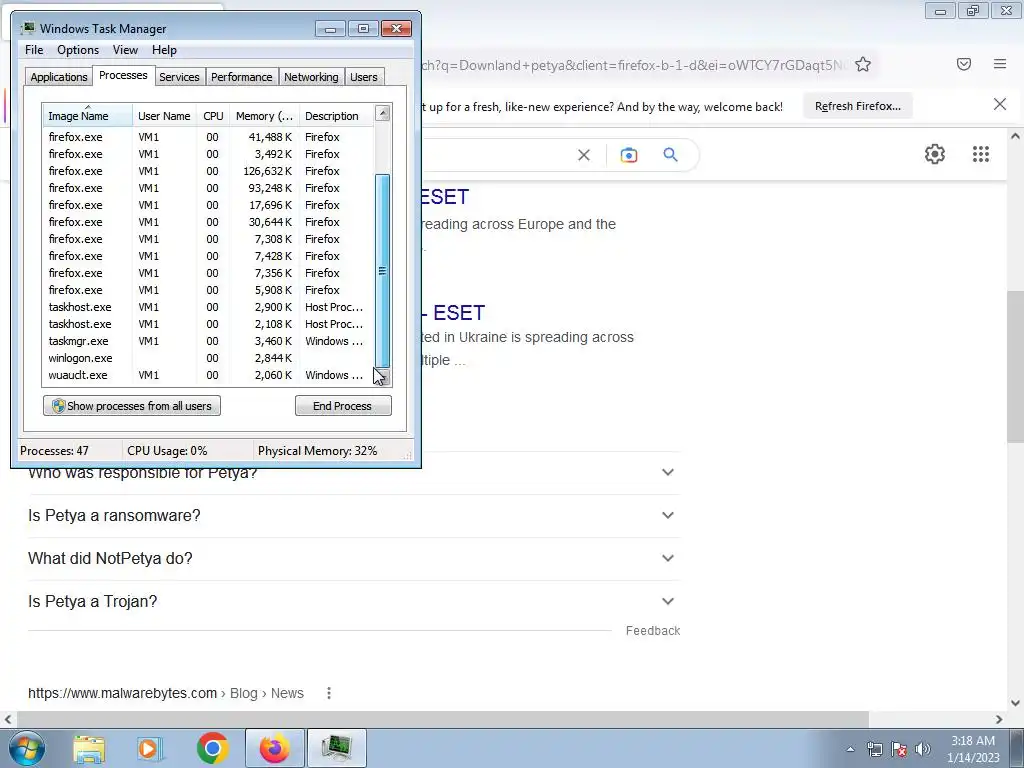
Task: Click Show processes from all users
Action: pos(132,406)
